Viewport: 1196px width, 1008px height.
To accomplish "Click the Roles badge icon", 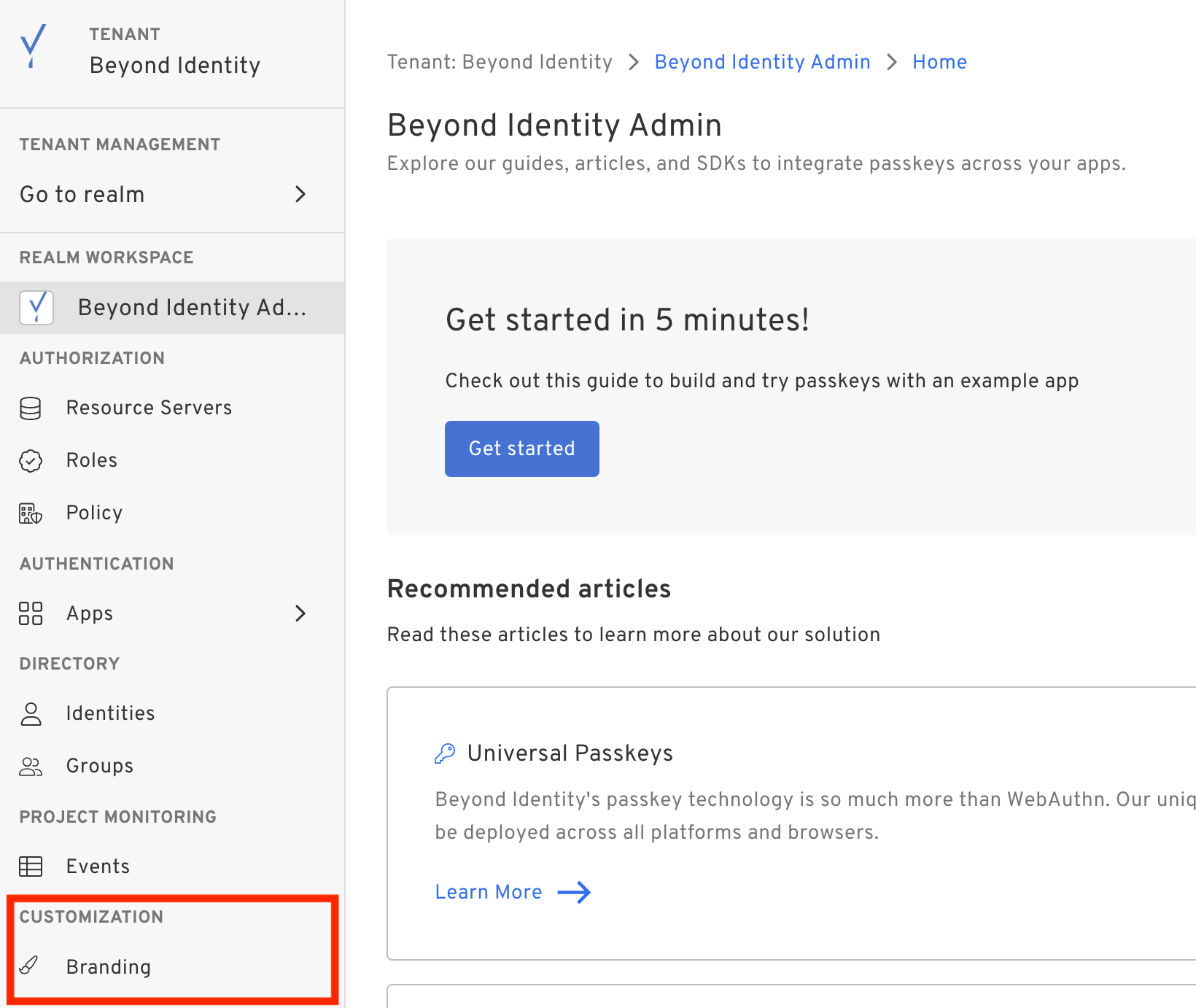I will pyautogui.click(x=31, y=461).
